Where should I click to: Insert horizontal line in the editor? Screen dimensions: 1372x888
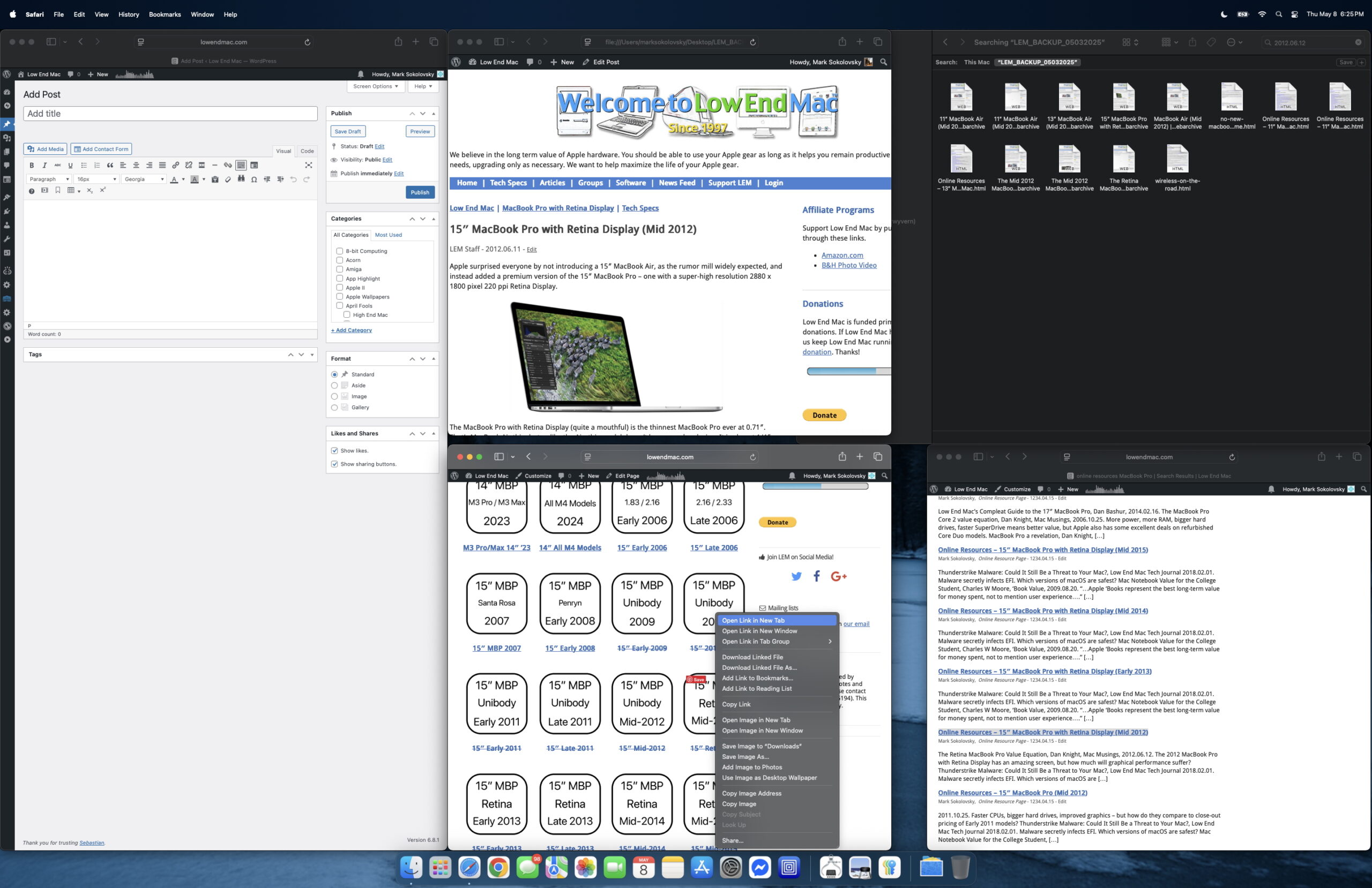point(214,166)
